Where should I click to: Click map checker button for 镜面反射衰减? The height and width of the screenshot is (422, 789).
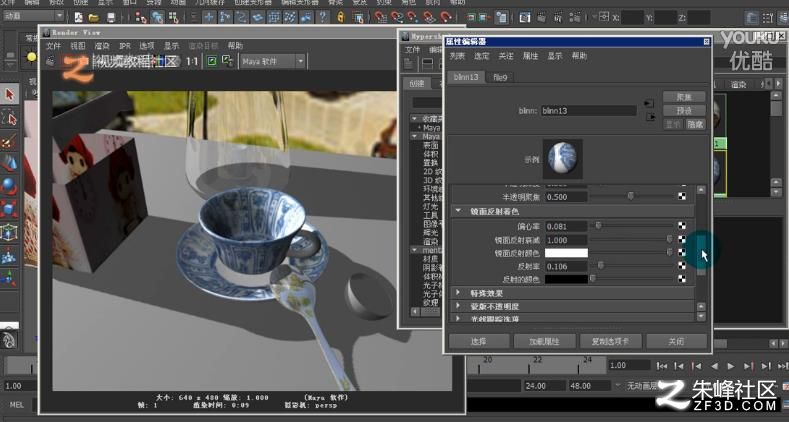coord(682,239)
